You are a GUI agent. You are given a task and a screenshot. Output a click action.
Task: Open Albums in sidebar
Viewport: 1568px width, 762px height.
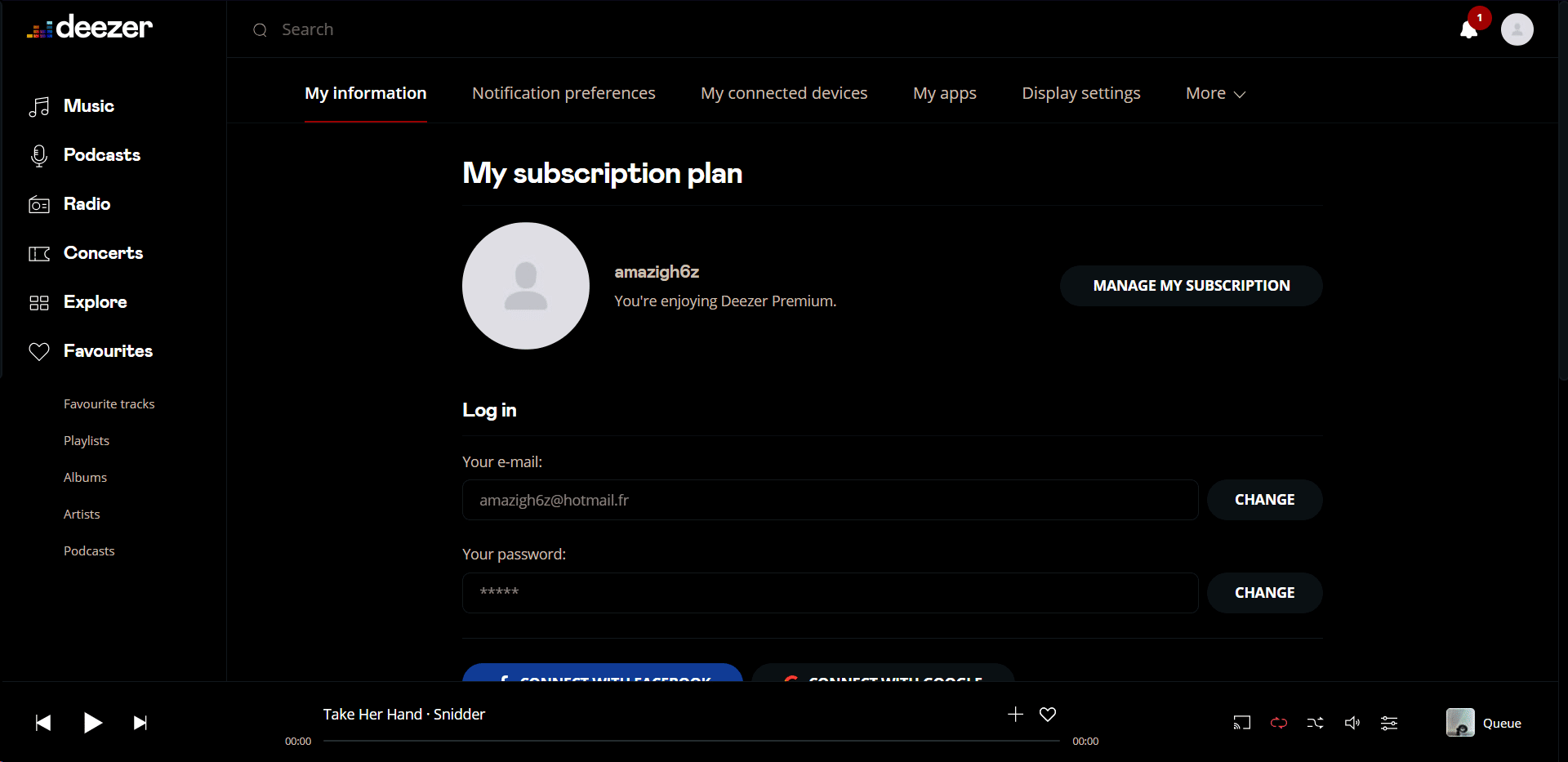click(x=86, y=478)
